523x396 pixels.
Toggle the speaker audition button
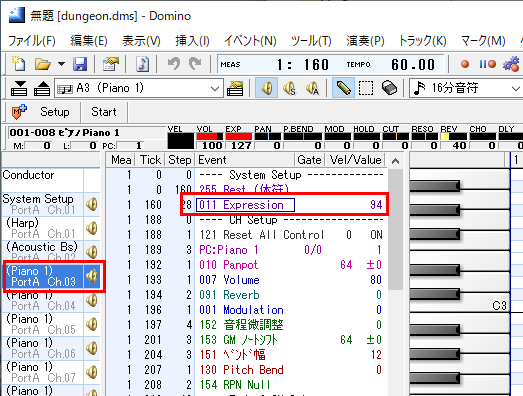(x=267, y=88)
